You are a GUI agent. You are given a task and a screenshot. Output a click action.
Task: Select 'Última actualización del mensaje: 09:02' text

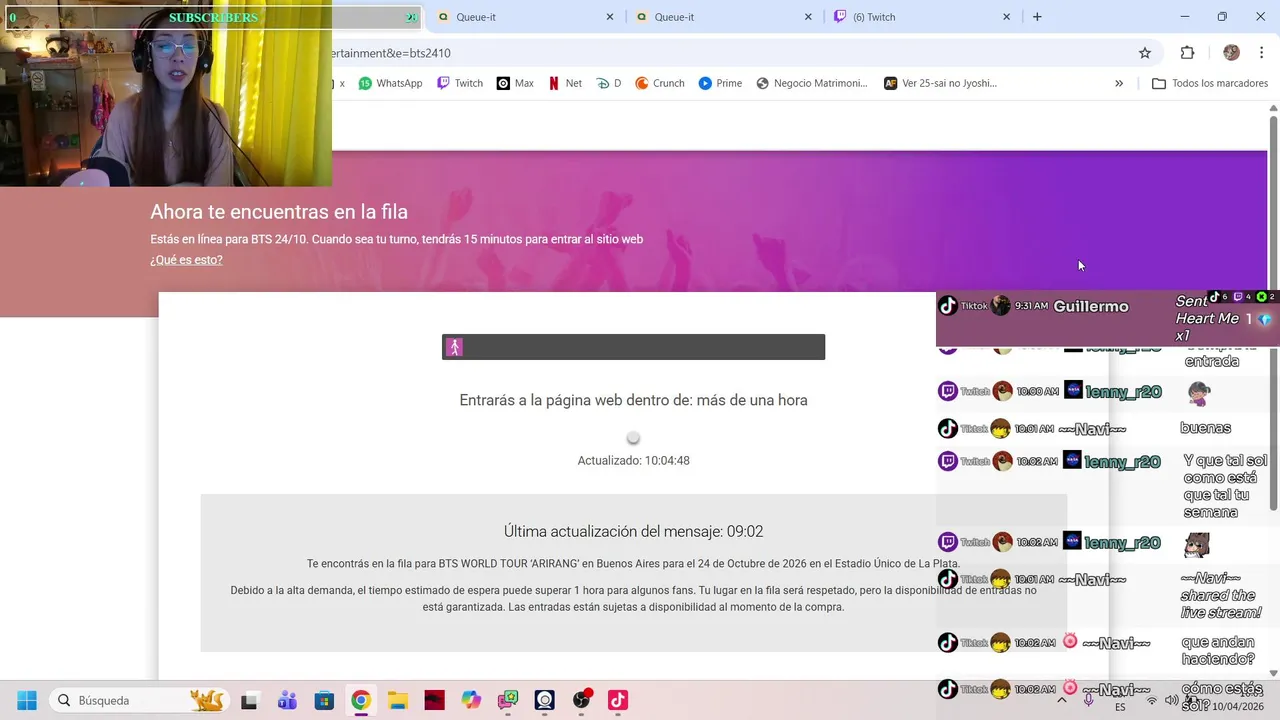coord(633,532)
